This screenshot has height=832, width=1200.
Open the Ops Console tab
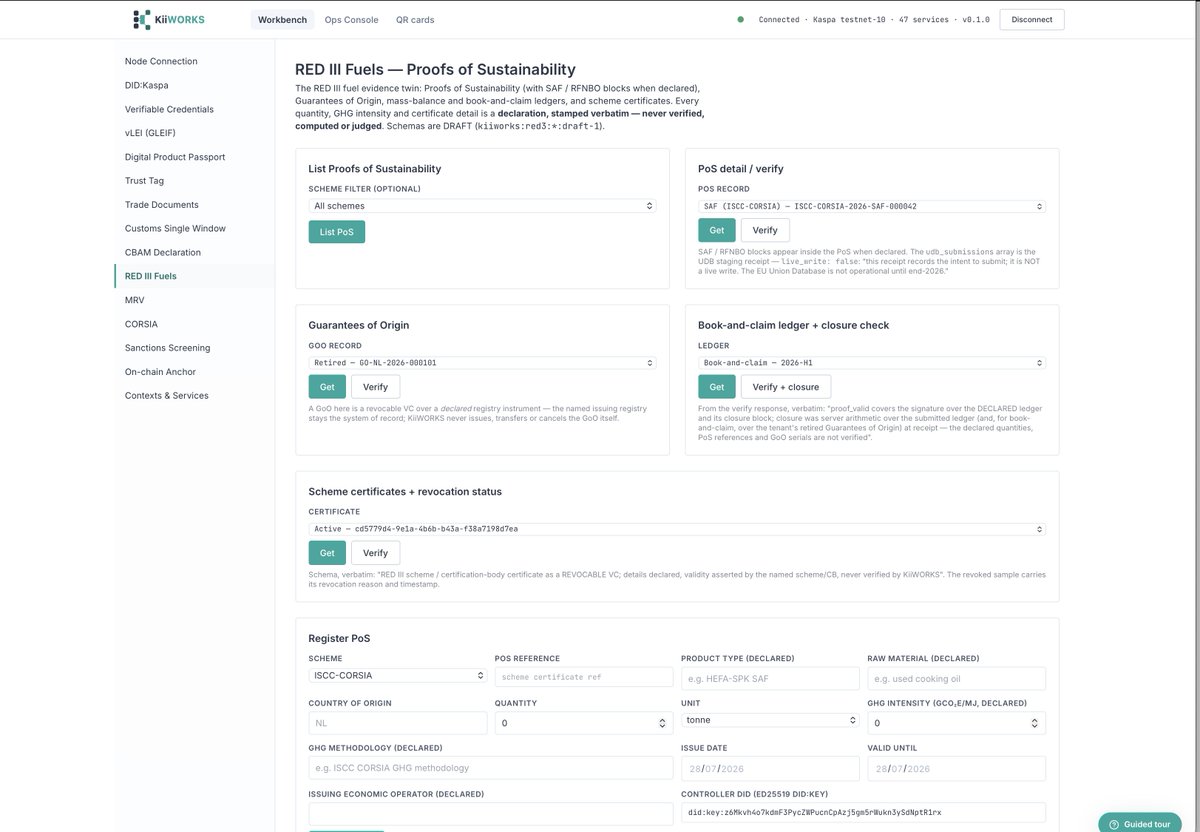pyautogui.click(x=352, y=20)
